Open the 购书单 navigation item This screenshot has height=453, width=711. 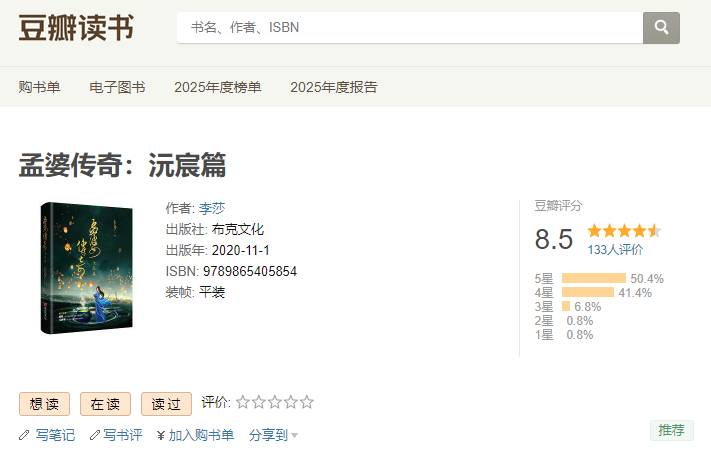point(40,87)
